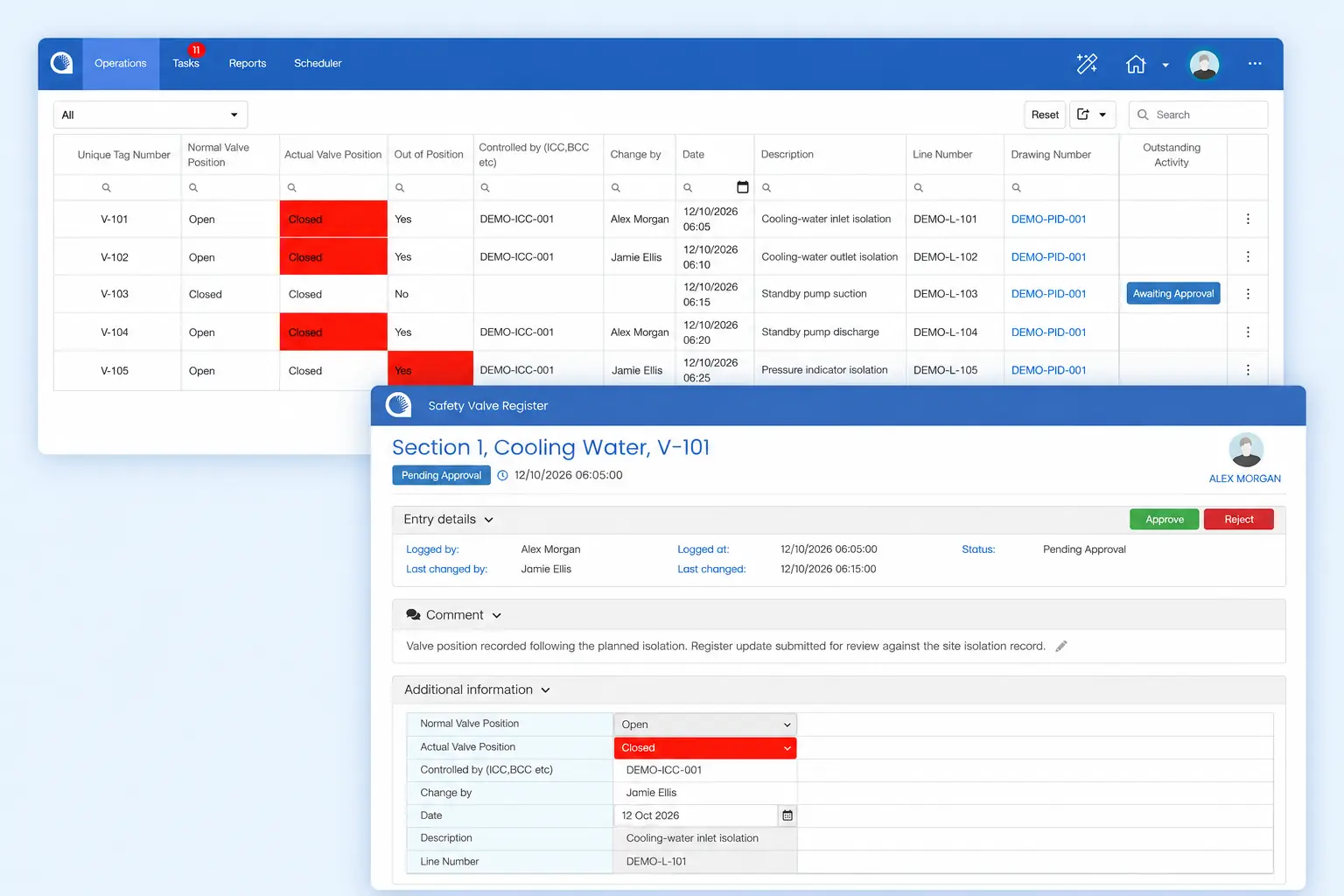
Task: Open the user avatar in top bar
Action: click(x=1204, y=64)
